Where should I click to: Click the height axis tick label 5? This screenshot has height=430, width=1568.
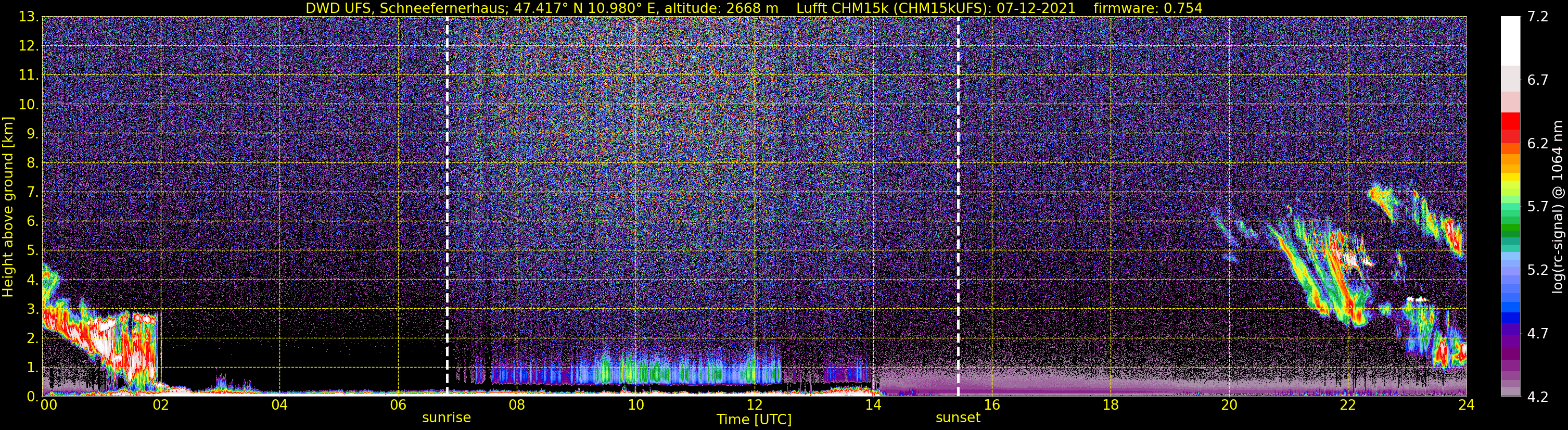pos(32,251)
